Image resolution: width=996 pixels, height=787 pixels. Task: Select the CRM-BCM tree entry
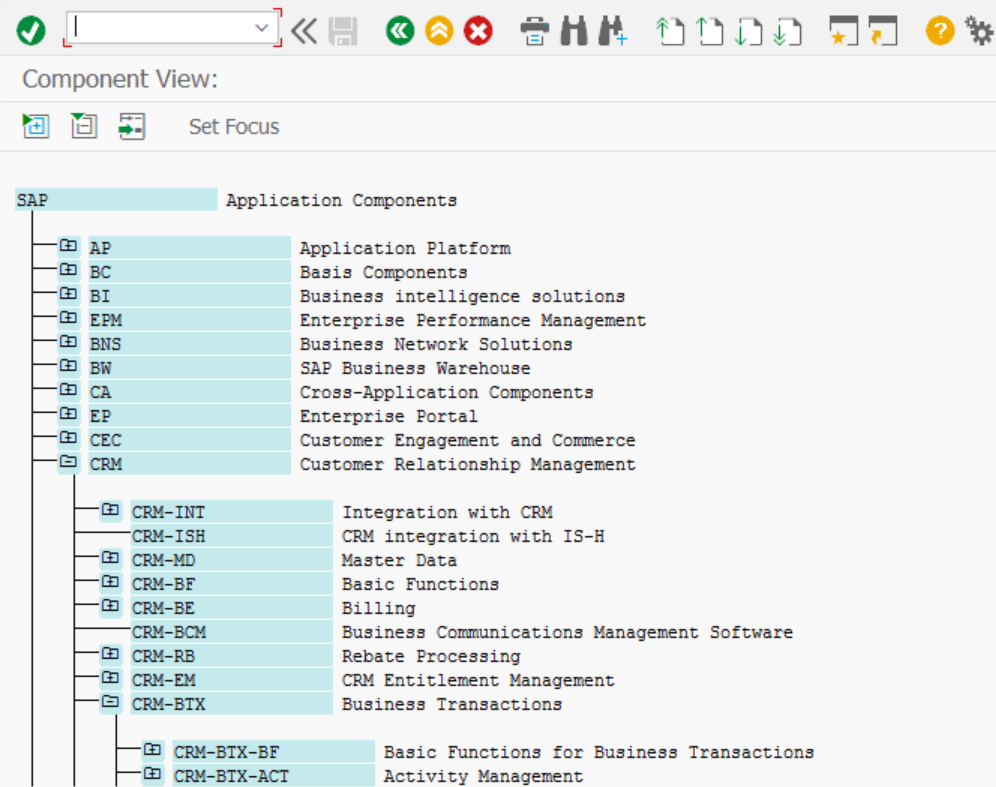pyautogui.click(x=232, y=632)
